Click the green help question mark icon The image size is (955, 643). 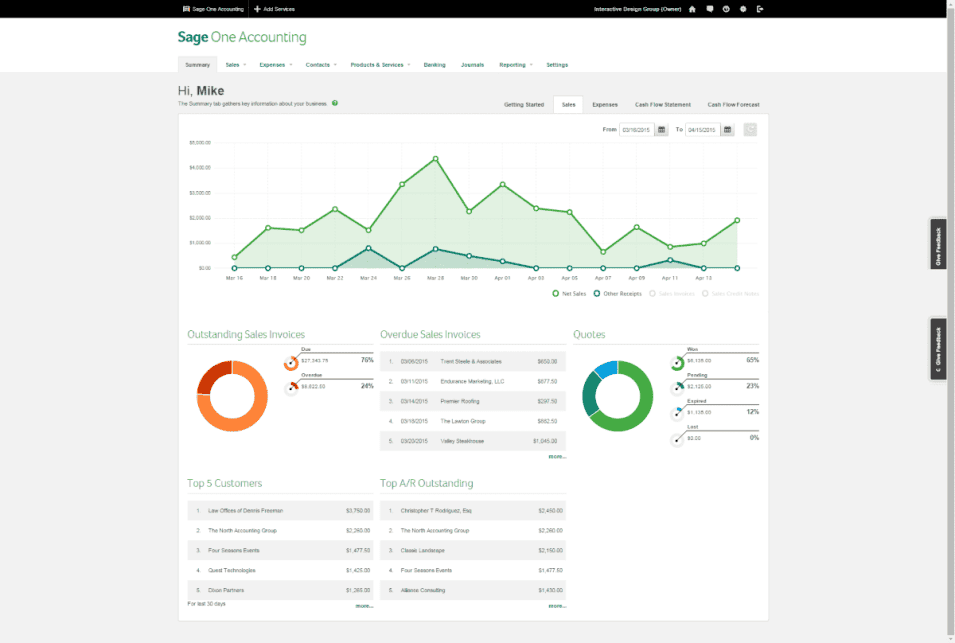335,103
